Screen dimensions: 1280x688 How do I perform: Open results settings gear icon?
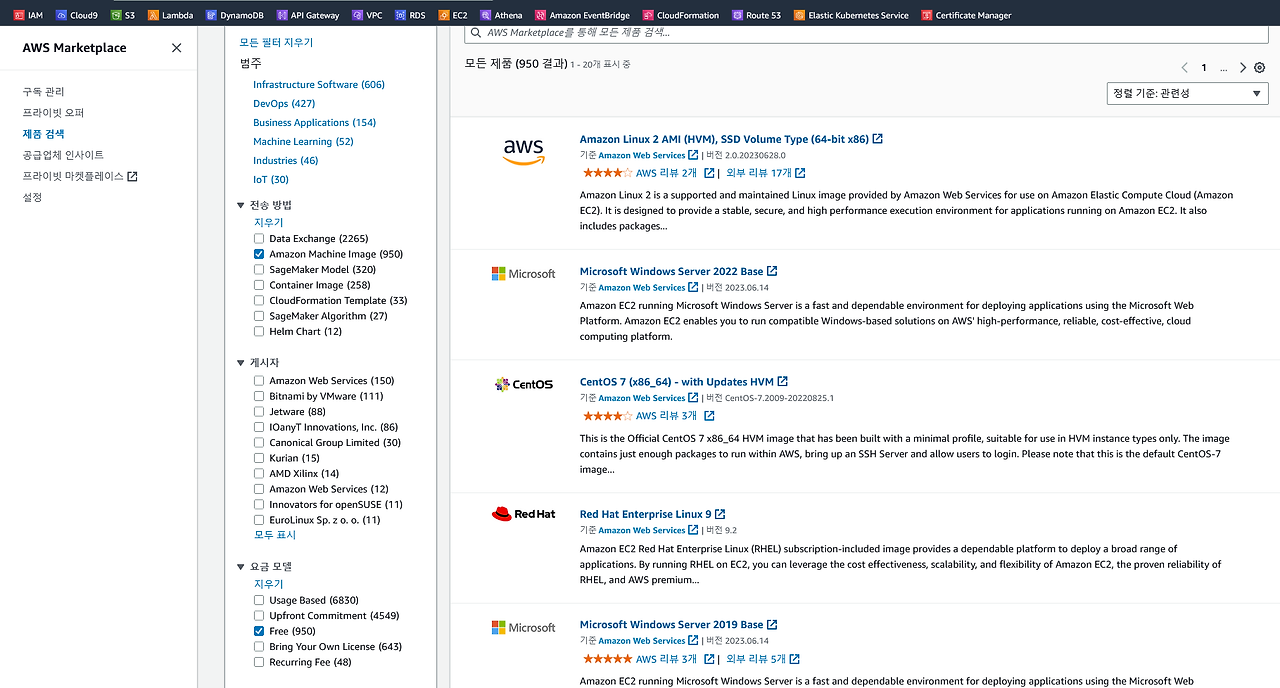point(1260,68)
